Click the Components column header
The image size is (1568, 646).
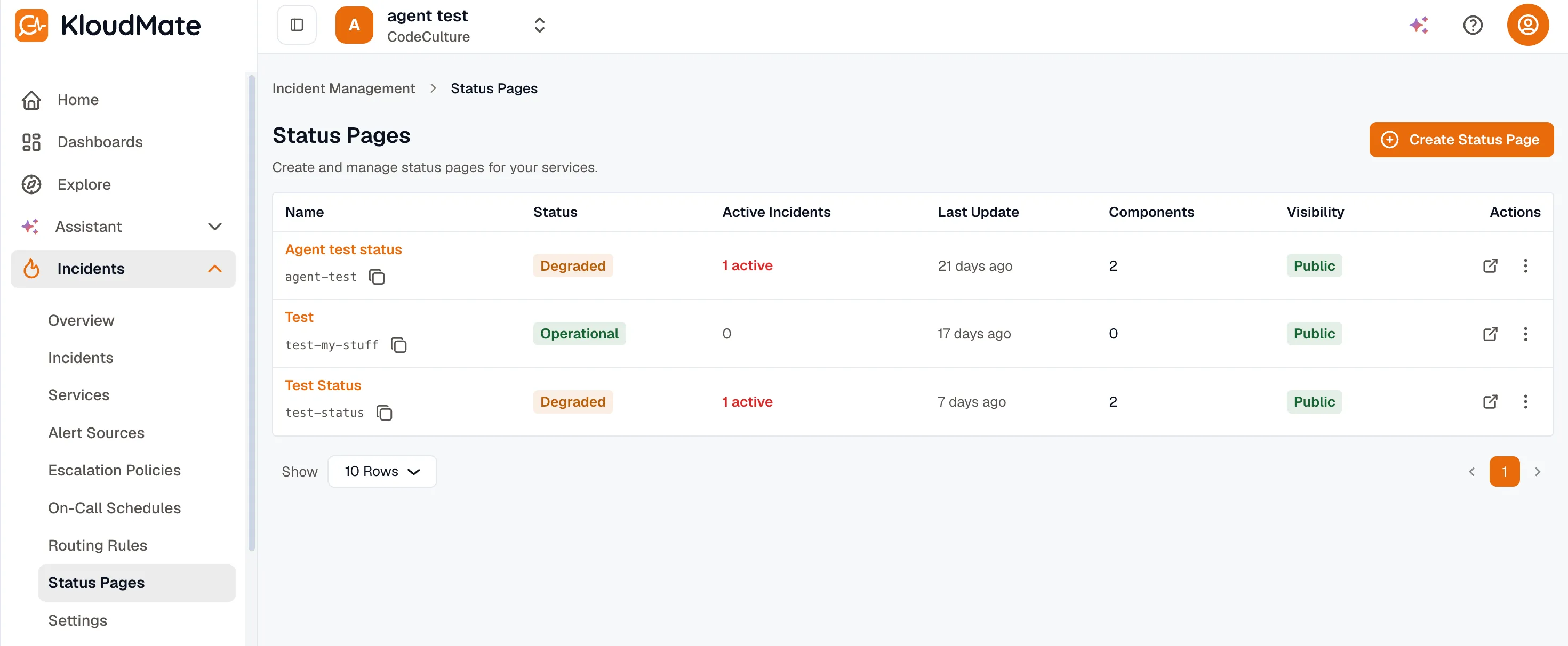pyautogui.click(x=1151, y=212)
